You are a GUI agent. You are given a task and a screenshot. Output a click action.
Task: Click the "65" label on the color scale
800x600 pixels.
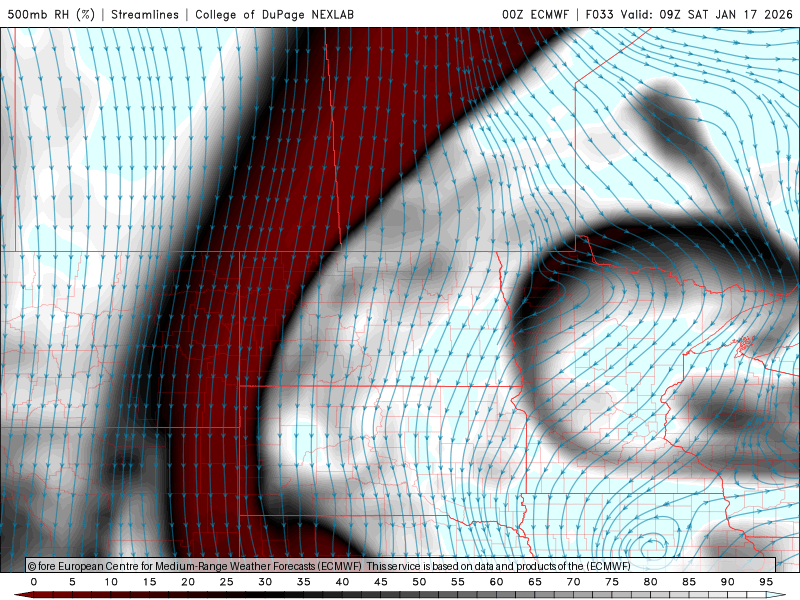click(x=535, y=582)
